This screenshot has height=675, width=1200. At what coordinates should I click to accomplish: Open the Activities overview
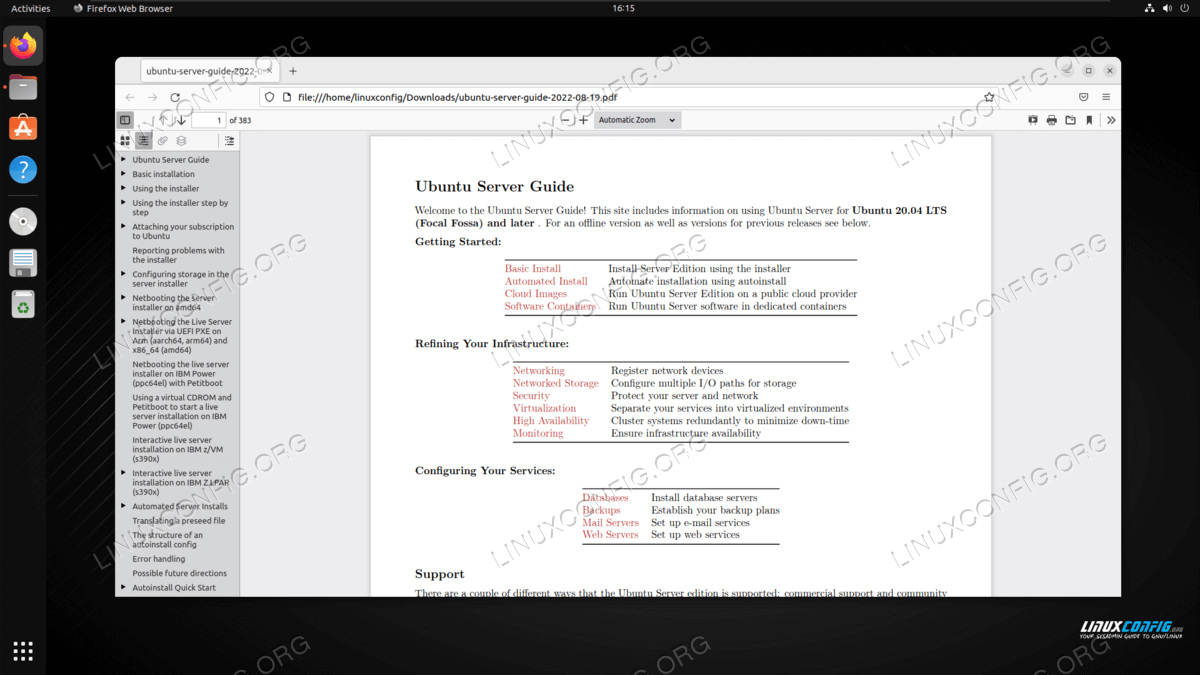pyautogui.click(x=30, y=8)
